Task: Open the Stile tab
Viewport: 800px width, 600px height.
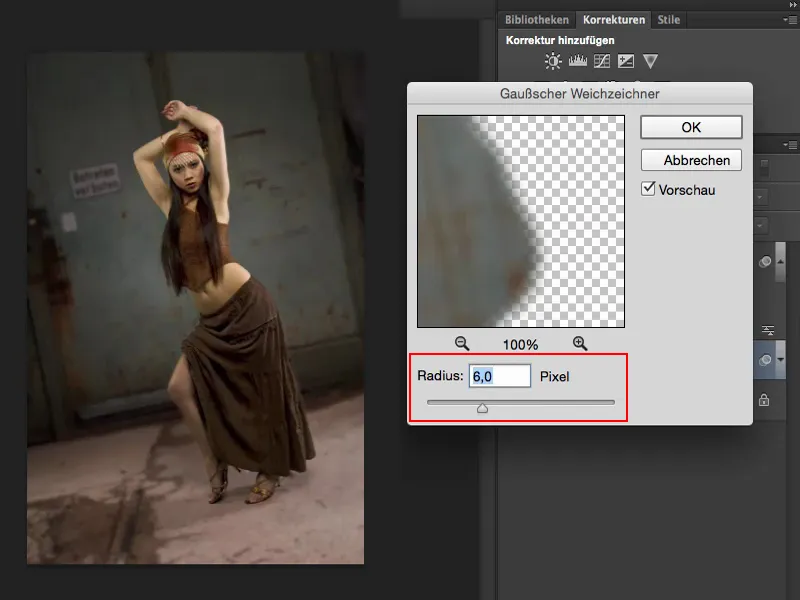Action: (x=668, y=19)
